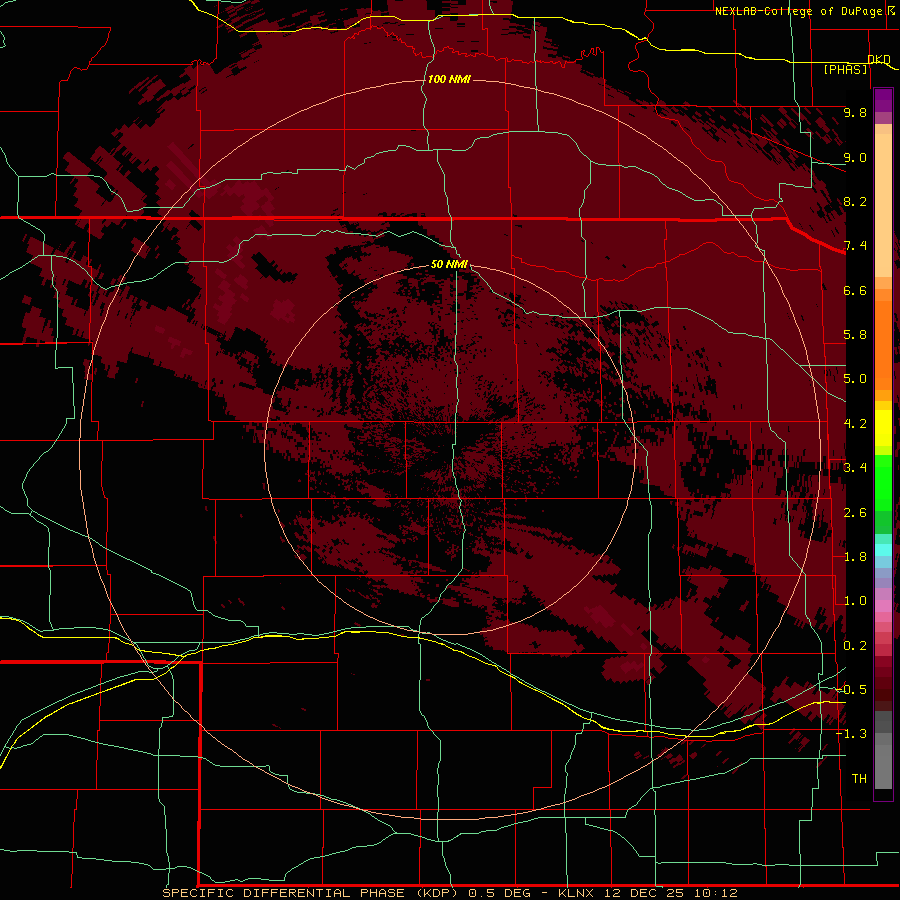Click the TH label on the scale

(x=859, y=779)
